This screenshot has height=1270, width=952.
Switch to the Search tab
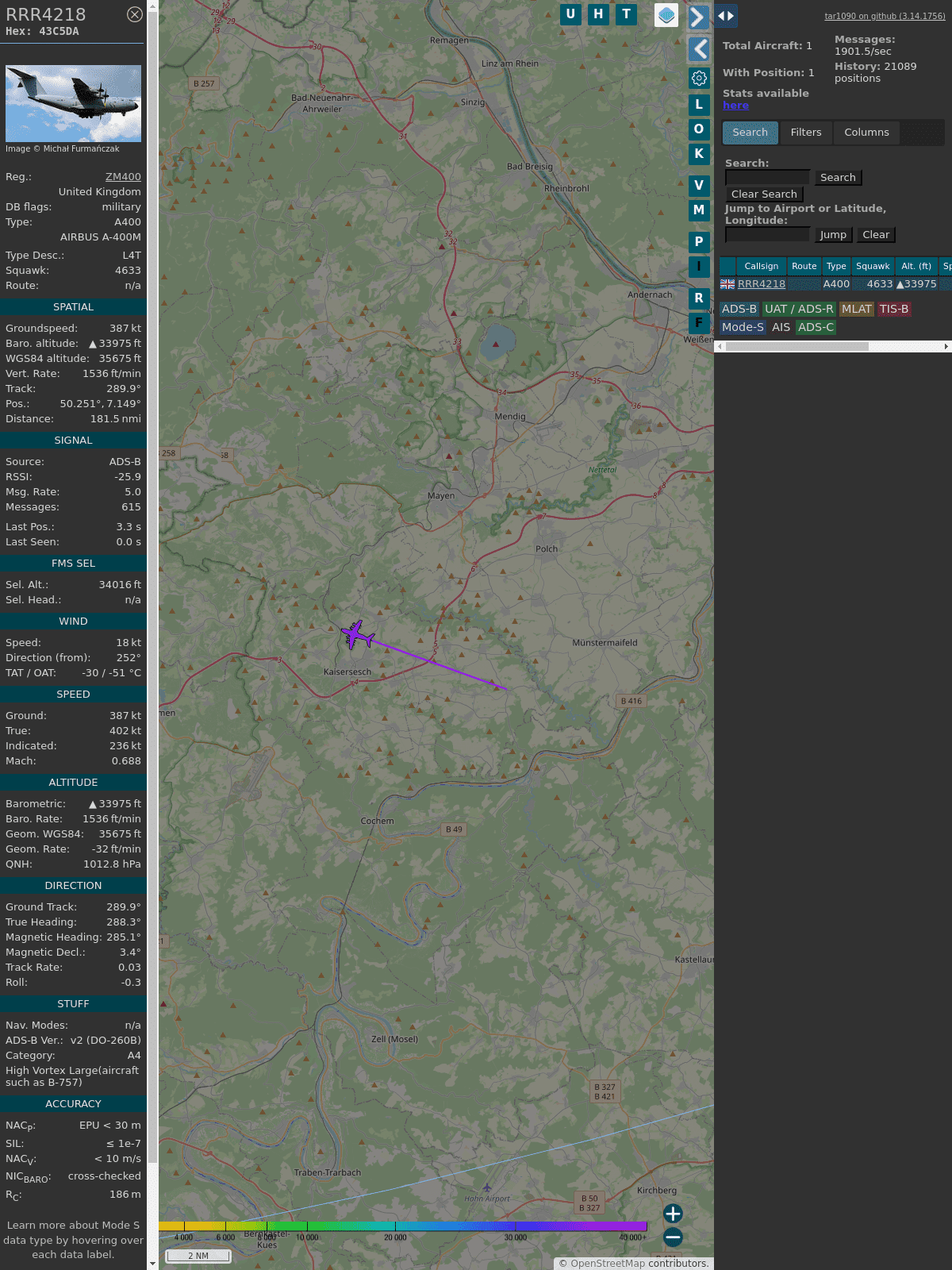pyautogui.click(x=750, y=133)
